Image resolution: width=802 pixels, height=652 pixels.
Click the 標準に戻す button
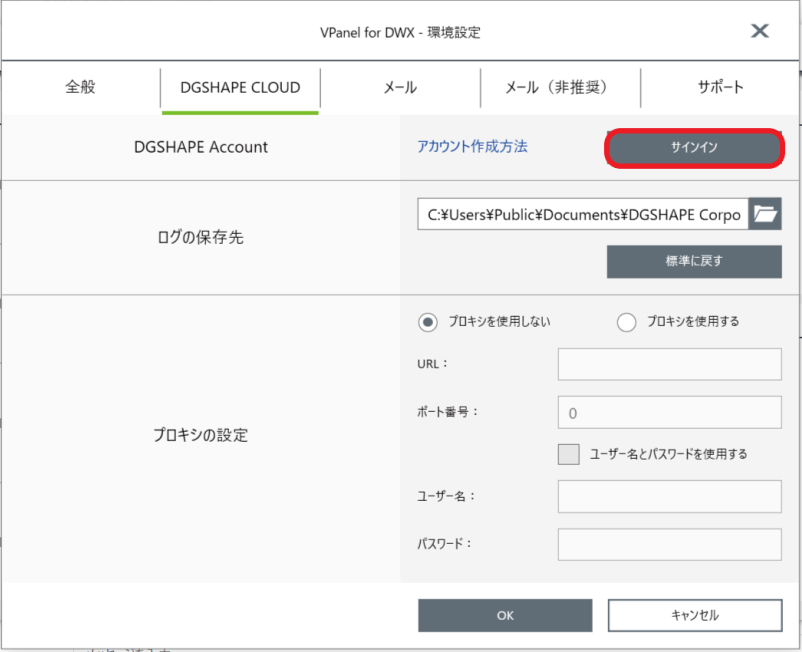coord(694,261)
